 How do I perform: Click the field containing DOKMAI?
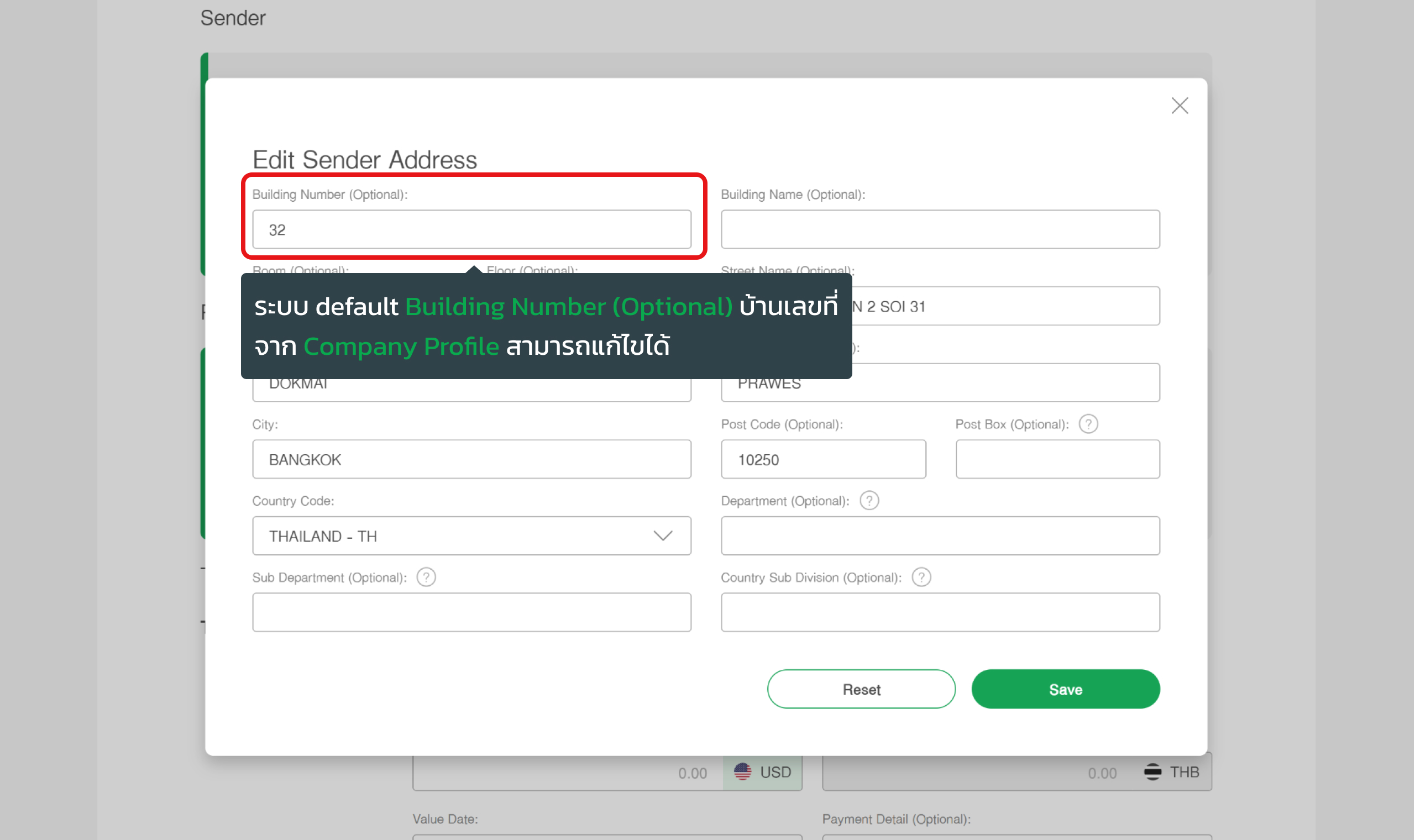point(472,390)
